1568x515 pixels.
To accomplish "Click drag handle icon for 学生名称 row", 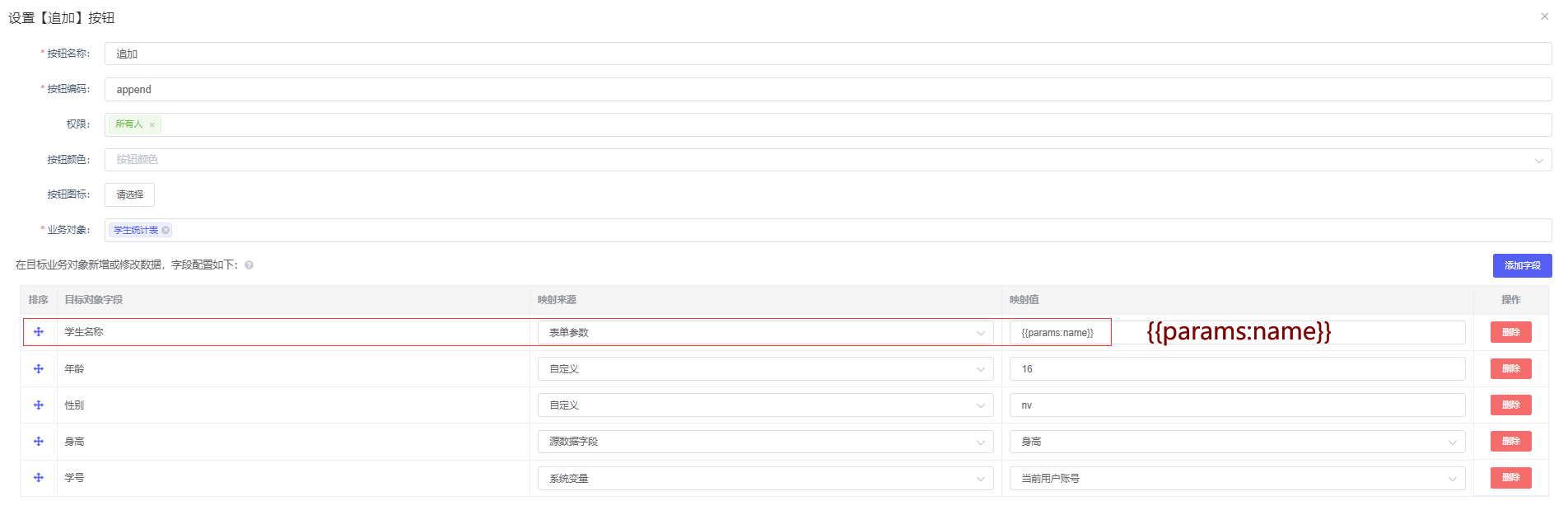I will 39,332.
